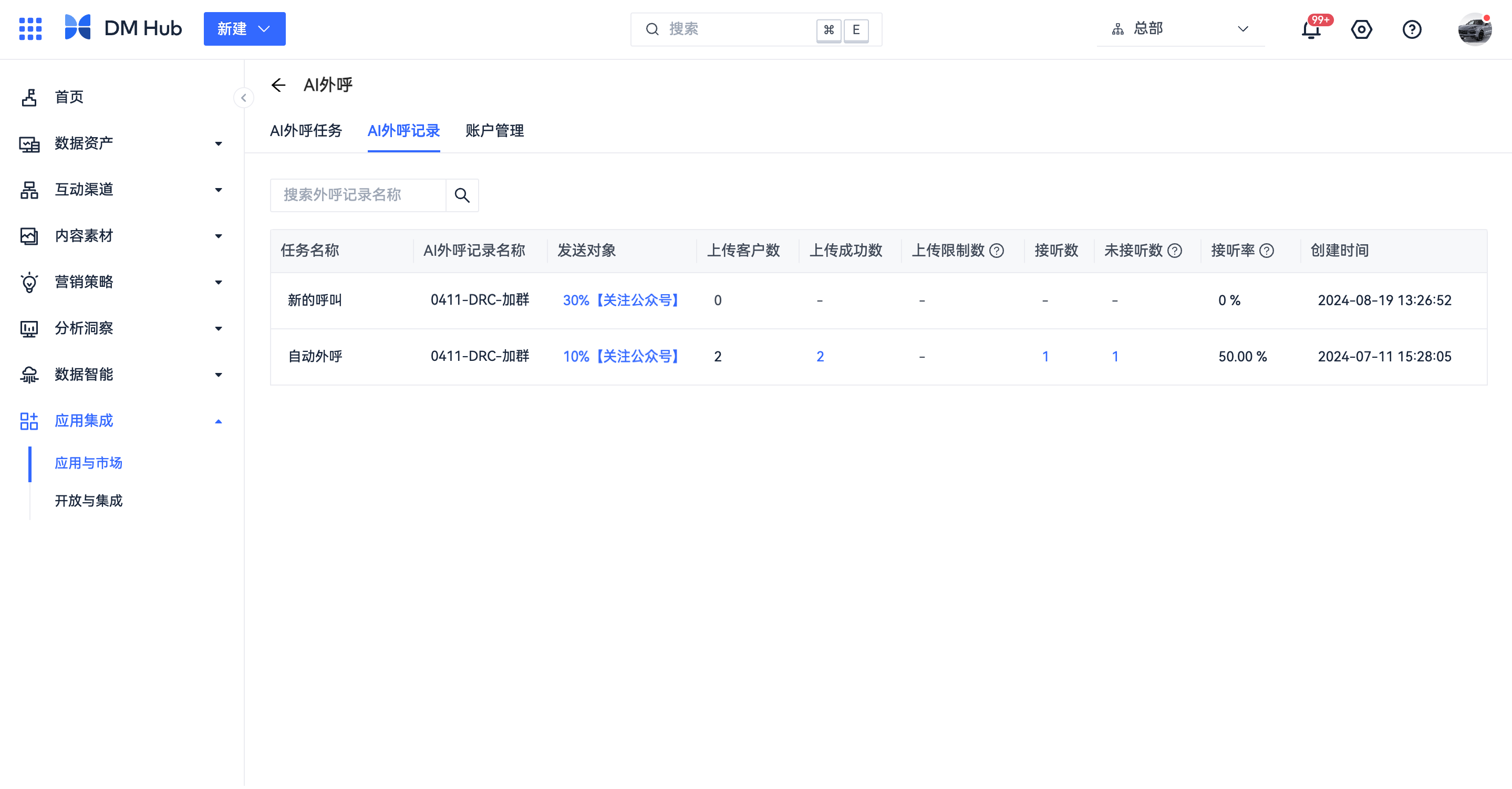The height and width of the screenshot is (789, 1512).
Task: Expand the 营销策略 menu arrow
Action: 219,283
